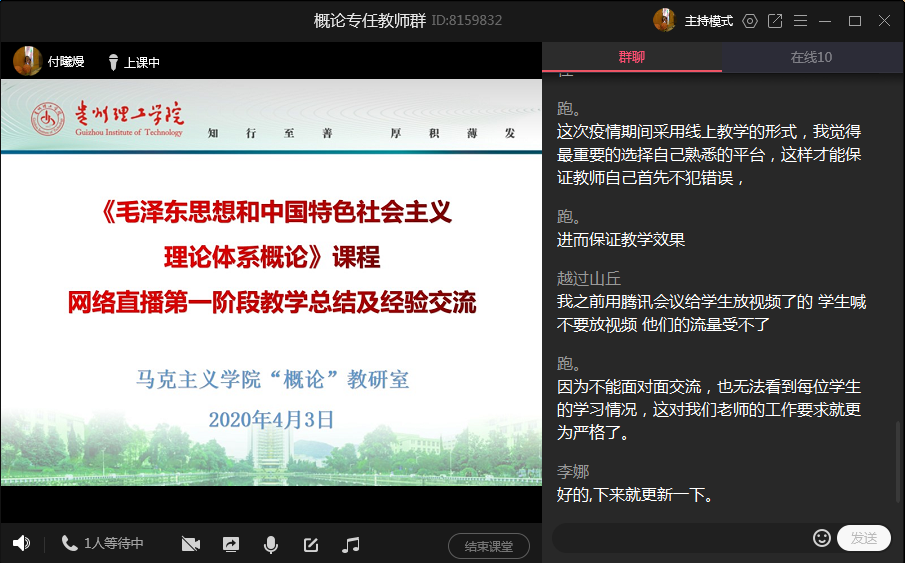Switch to the 群聊 tab
Screen dimensions: 905x563
click(632, 57)
